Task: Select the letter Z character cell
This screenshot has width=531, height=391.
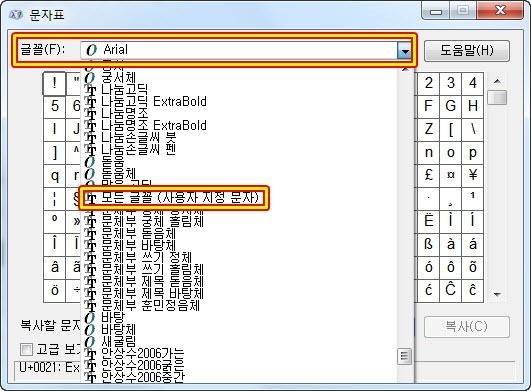Action: click(x=428, y=130)
